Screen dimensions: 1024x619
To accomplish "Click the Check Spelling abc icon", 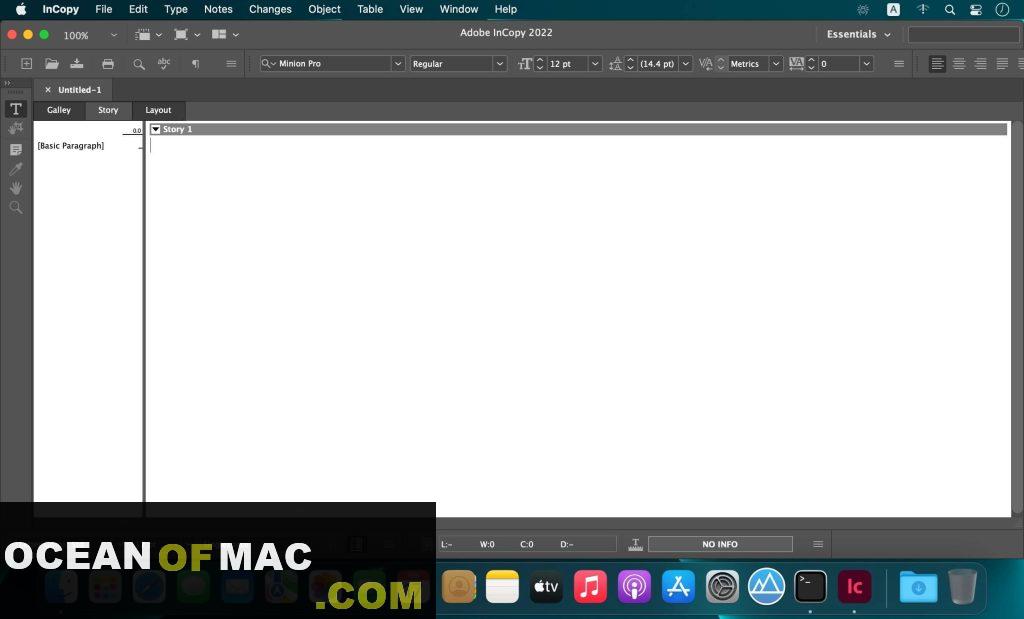I will (164, 63).
